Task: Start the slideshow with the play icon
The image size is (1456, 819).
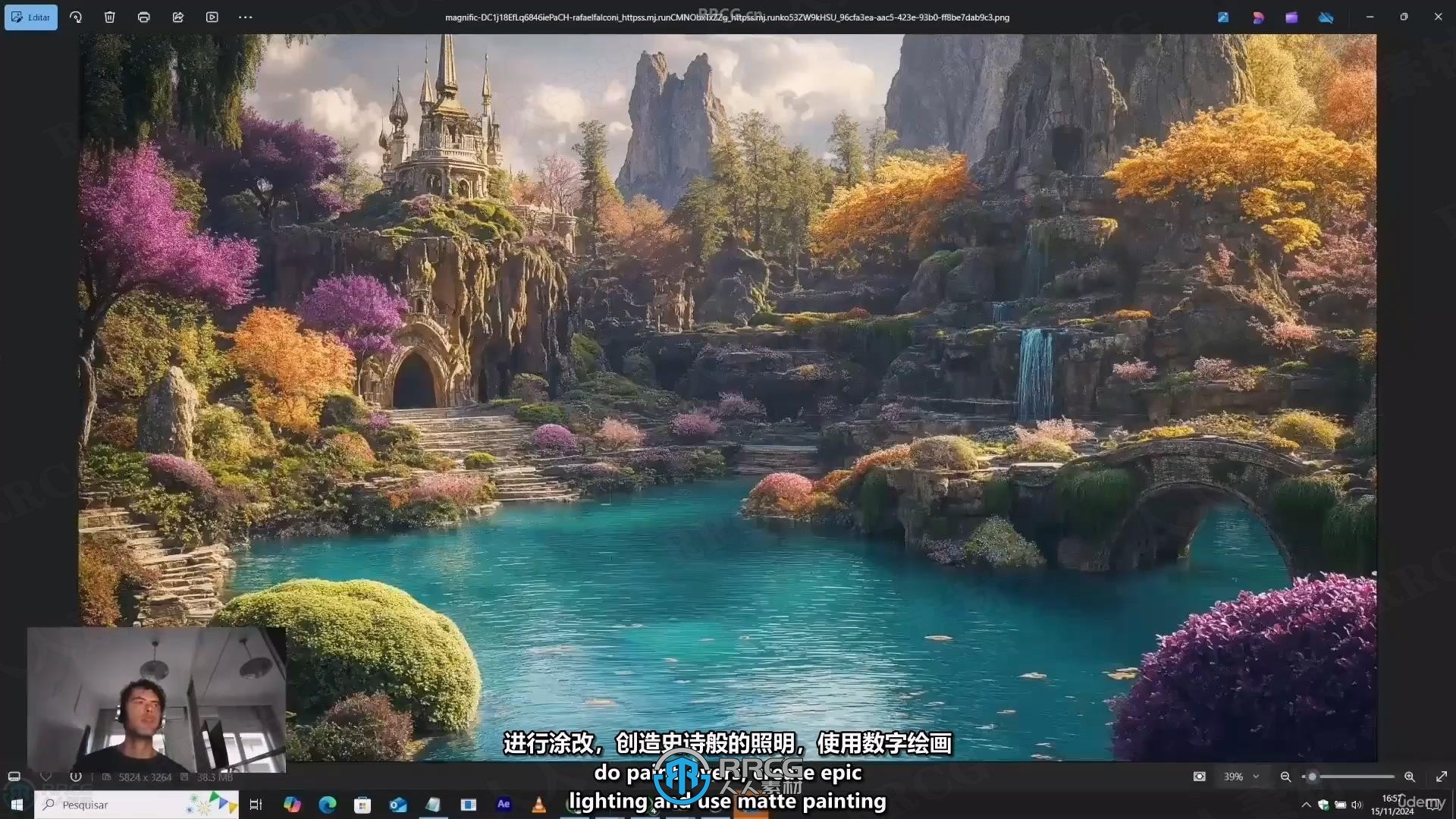Action: [212, 17]
